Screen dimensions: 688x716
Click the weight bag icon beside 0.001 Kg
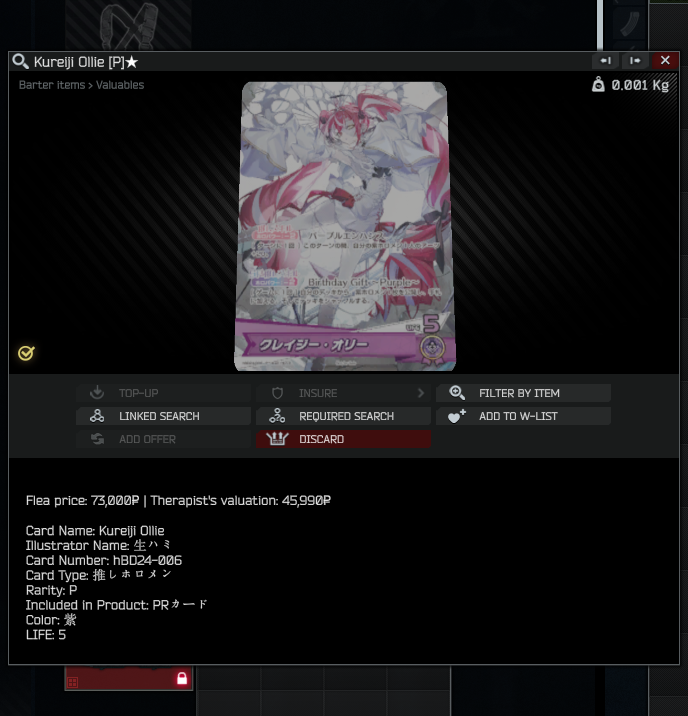coord(598,84)
